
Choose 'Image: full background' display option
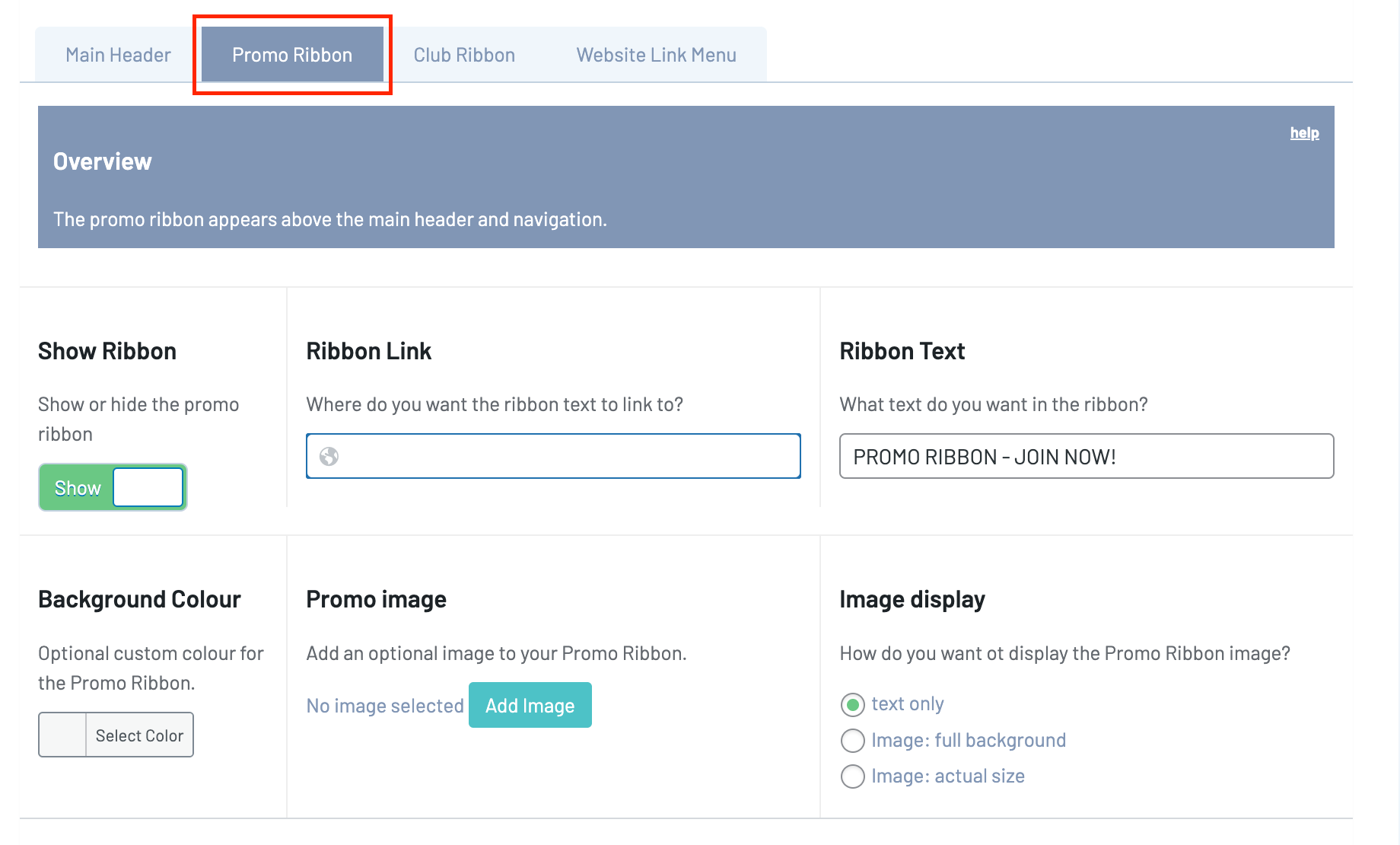[853, 741]
